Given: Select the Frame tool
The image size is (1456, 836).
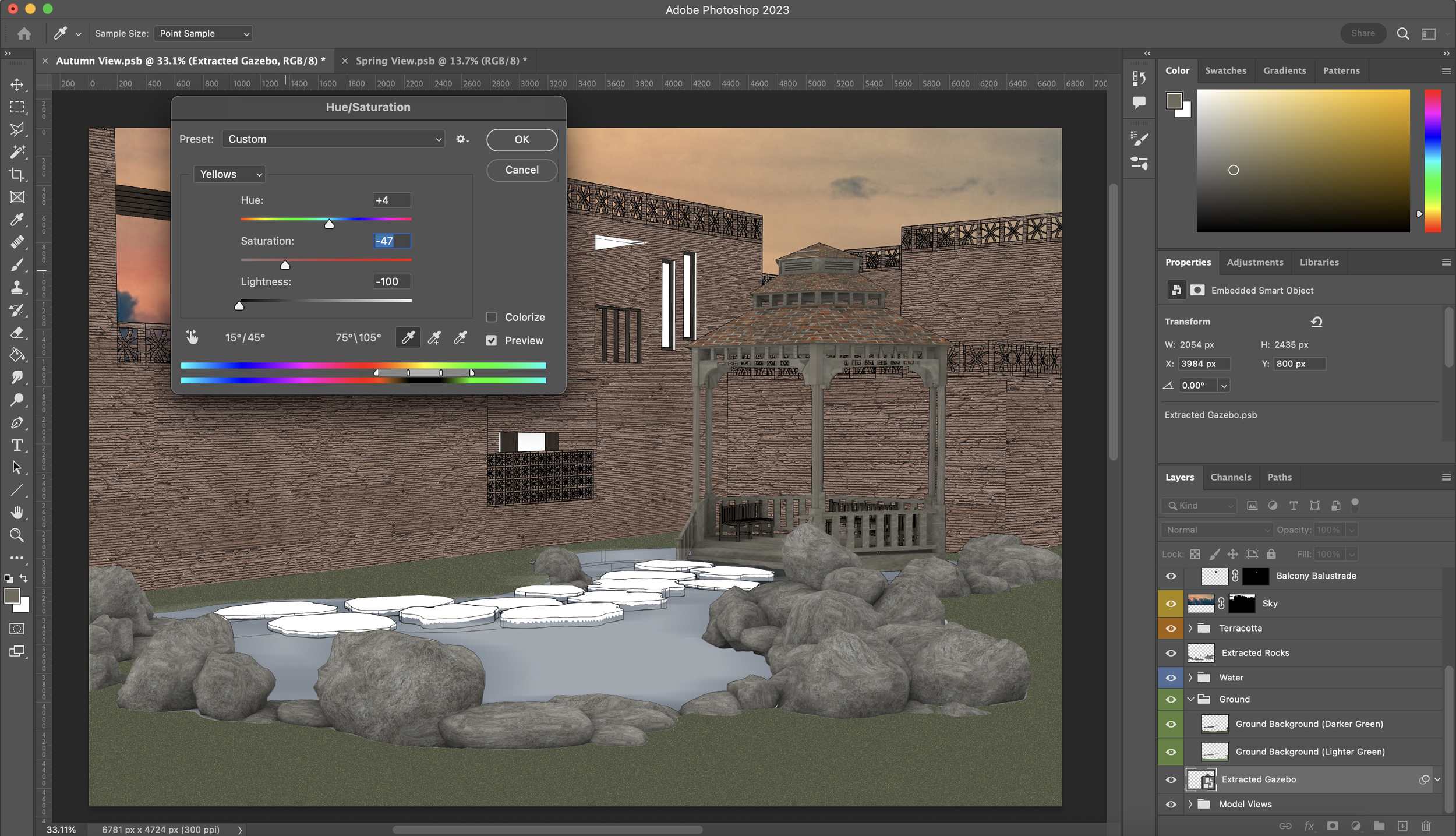Looking at the screenshot, I should [x=17, y=197].
